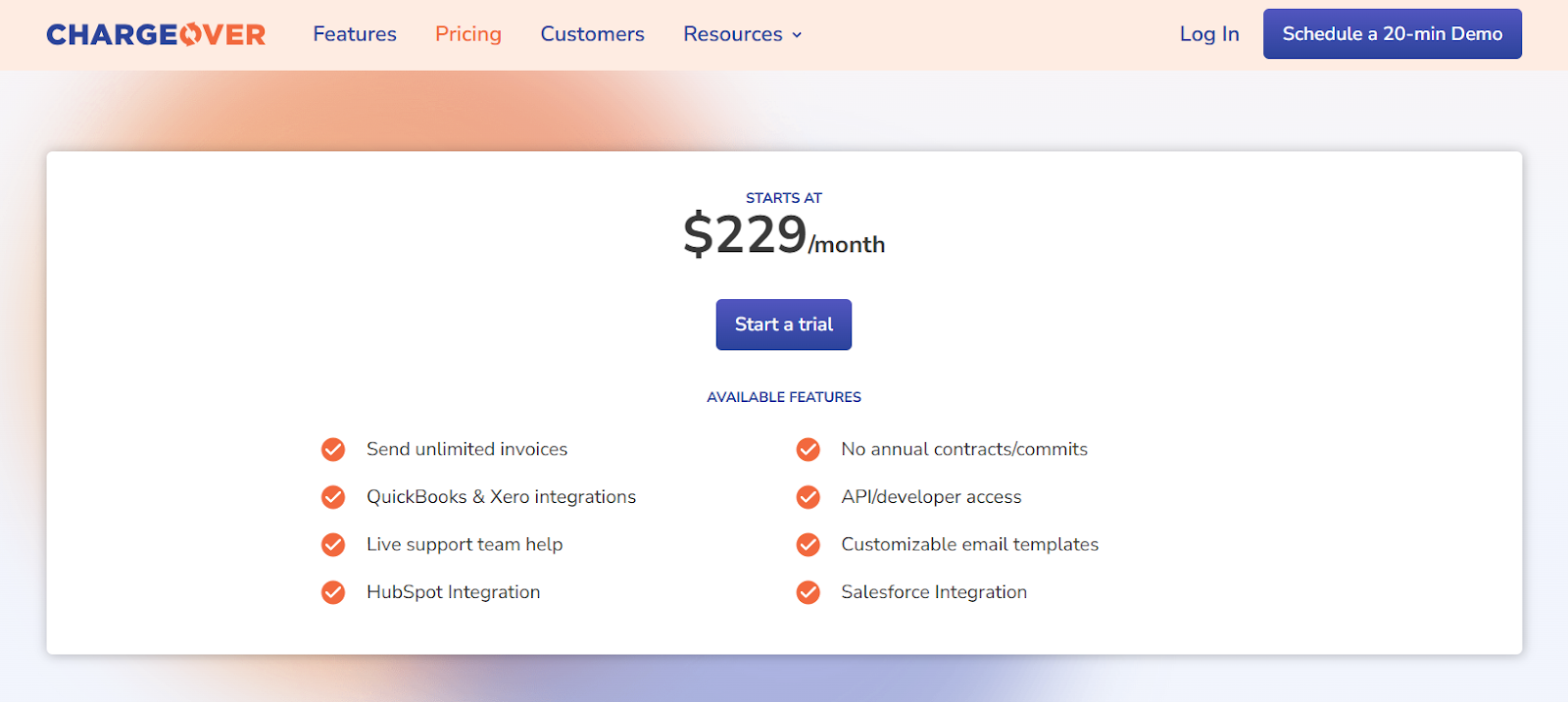The image size is (1568, 702).
Task: Select the text No annual contracts/commits
Action: pyautogui.click(x=964, y=449)
